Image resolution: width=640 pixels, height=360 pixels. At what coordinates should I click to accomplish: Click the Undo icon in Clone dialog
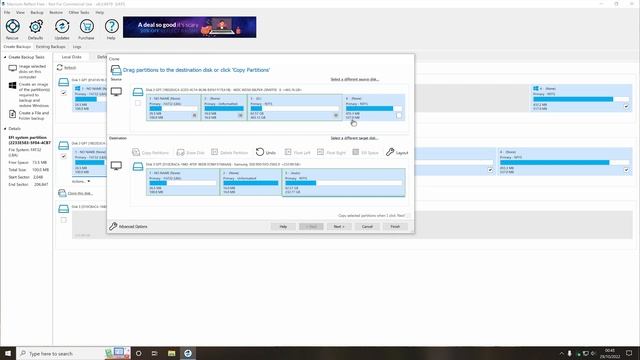260,152
